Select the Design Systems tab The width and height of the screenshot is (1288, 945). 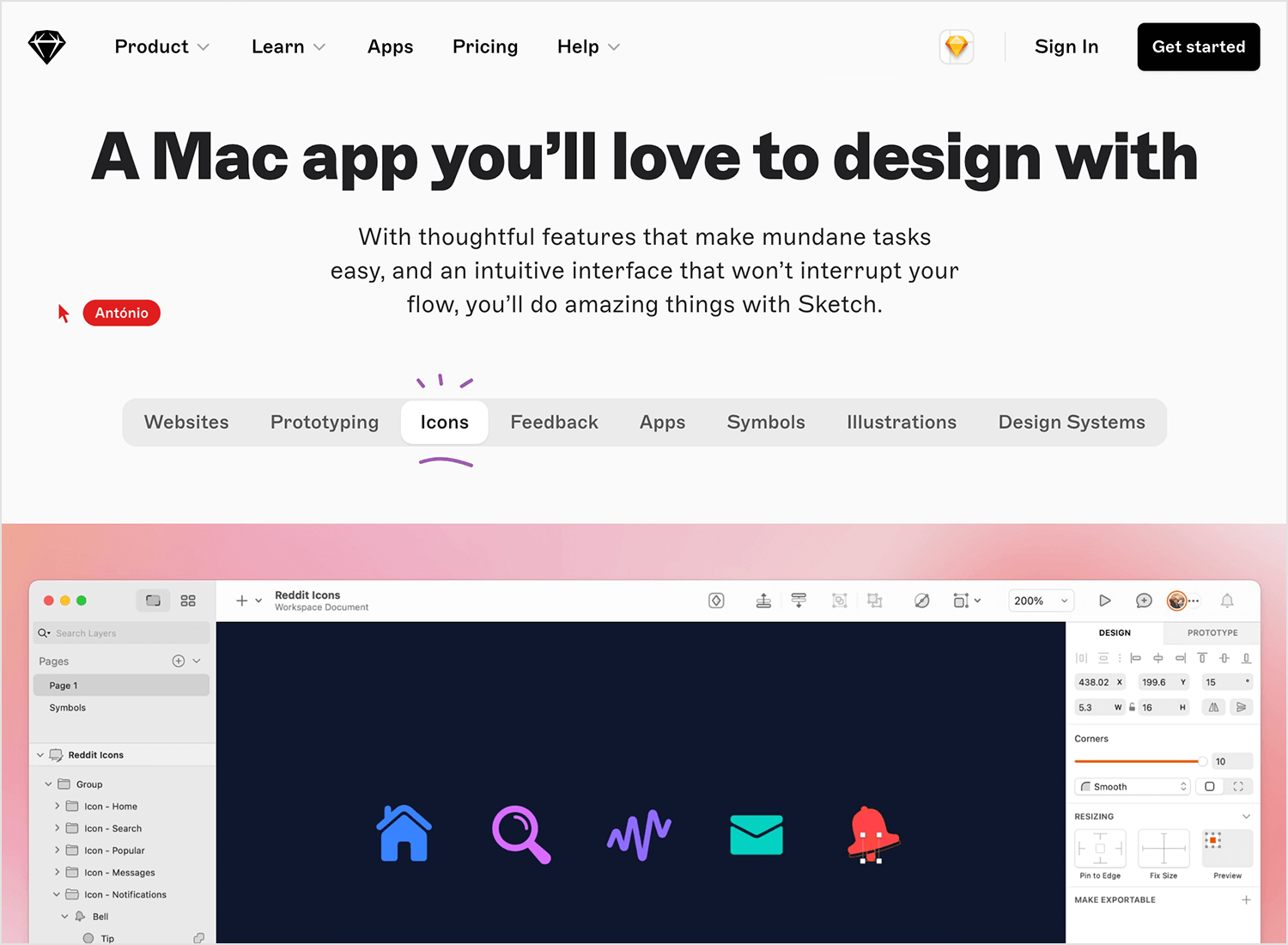(x=1072, y=422)
